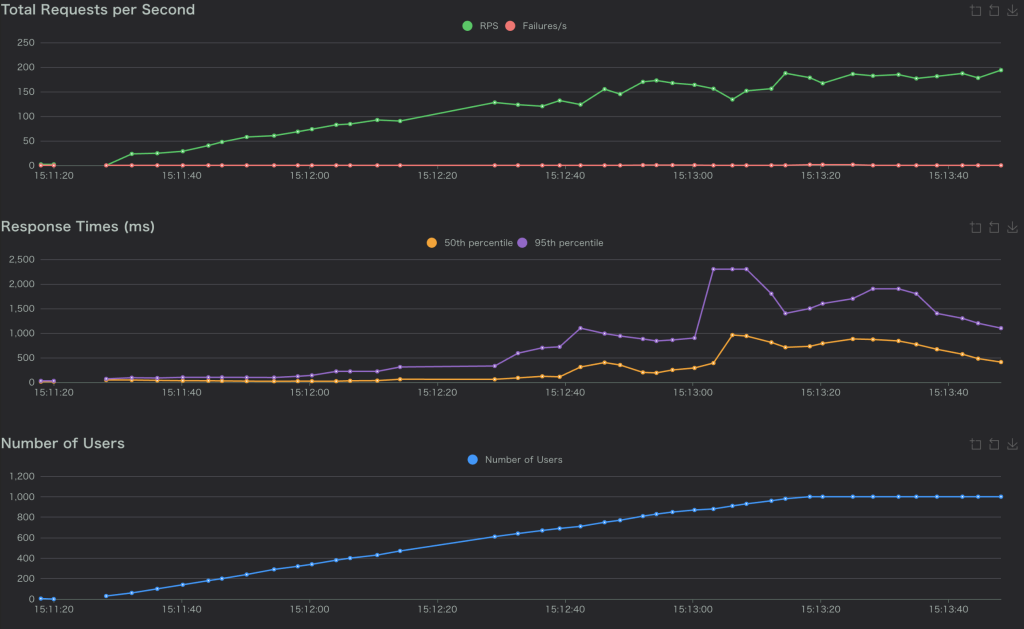Activate zoom tool on Total Requests chart

[975, 11]
